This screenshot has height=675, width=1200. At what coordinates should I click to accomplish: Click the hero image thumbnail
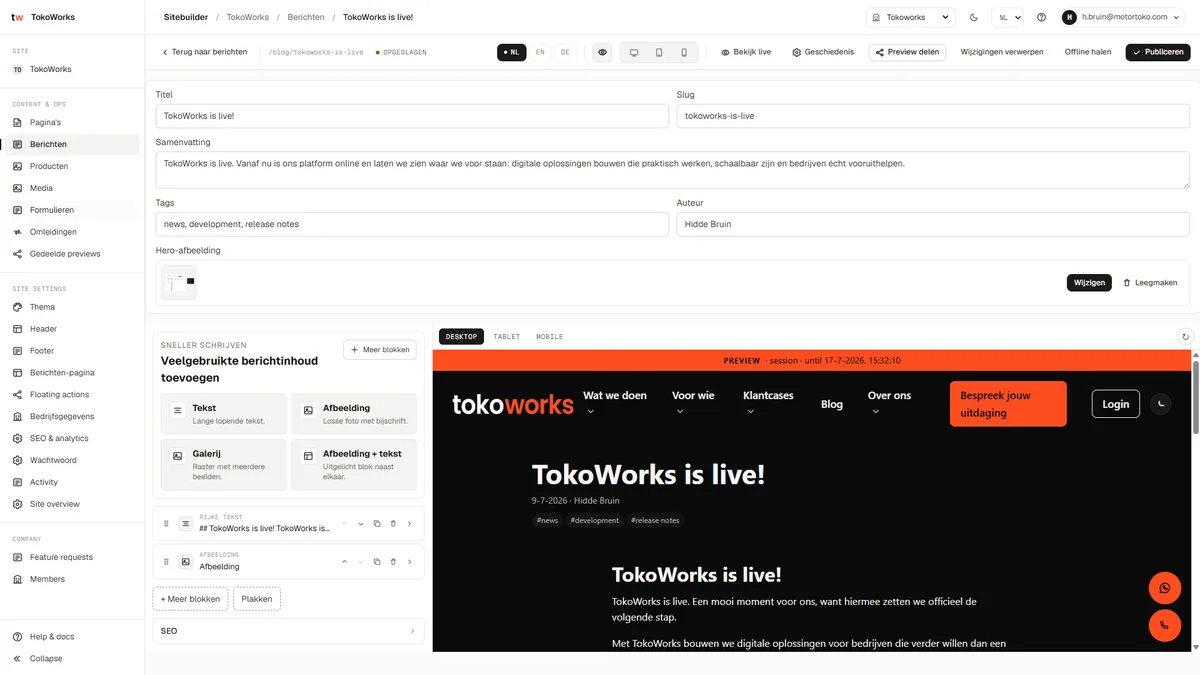pos(180,283)
